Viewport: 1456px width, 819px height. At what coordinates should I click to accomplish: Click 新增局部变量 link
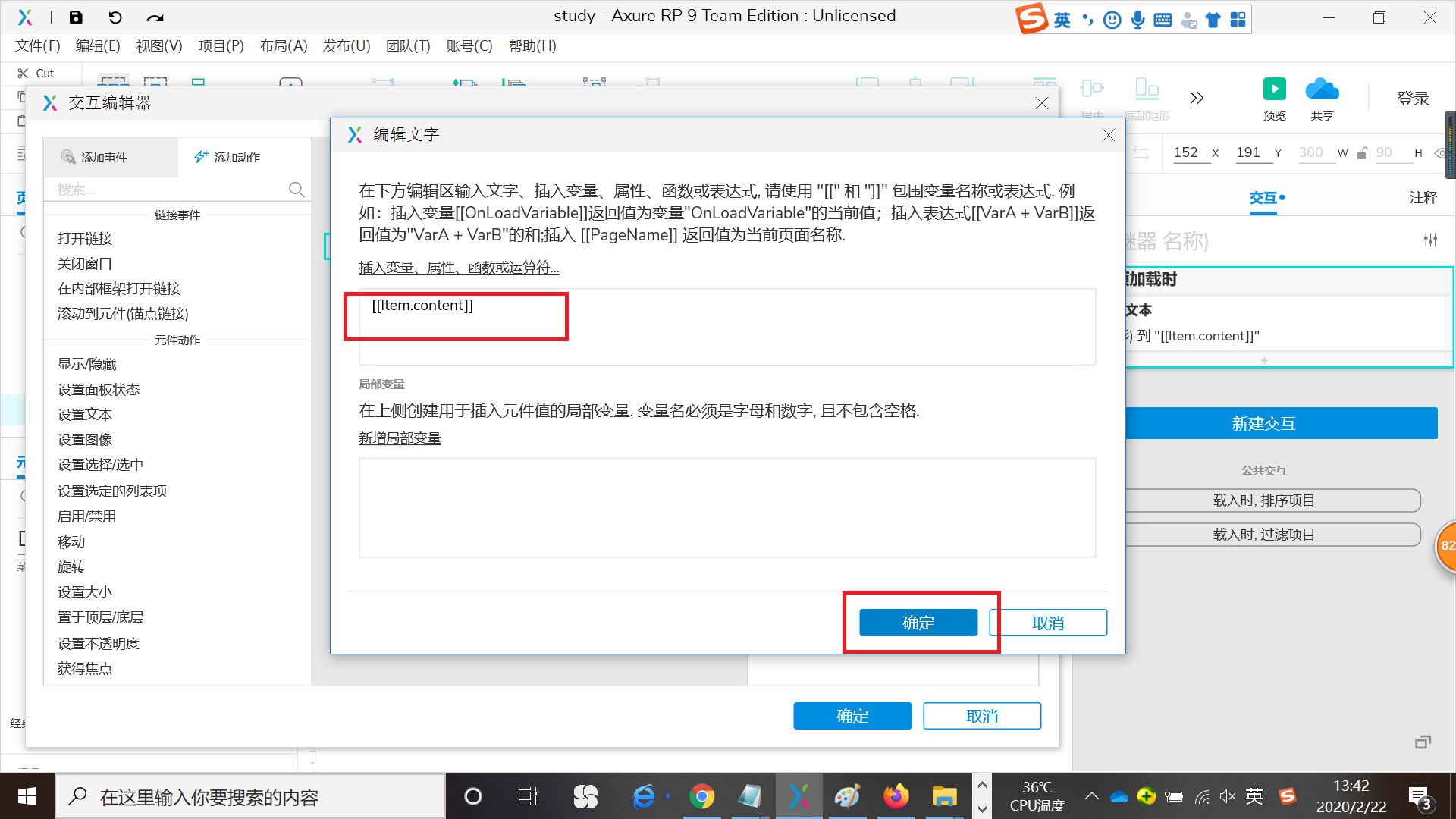(x=400, y=438)
